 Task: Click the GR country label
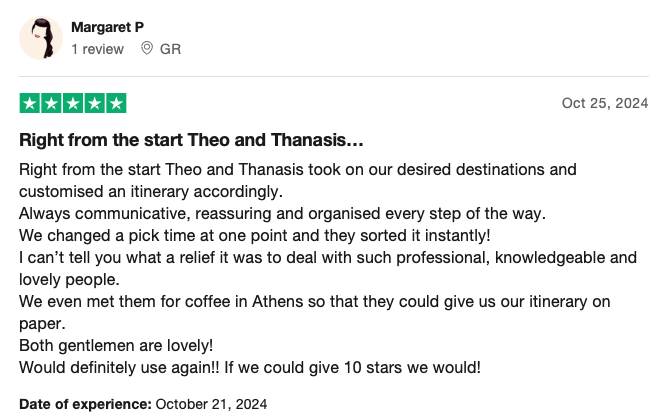pos(170,49)
